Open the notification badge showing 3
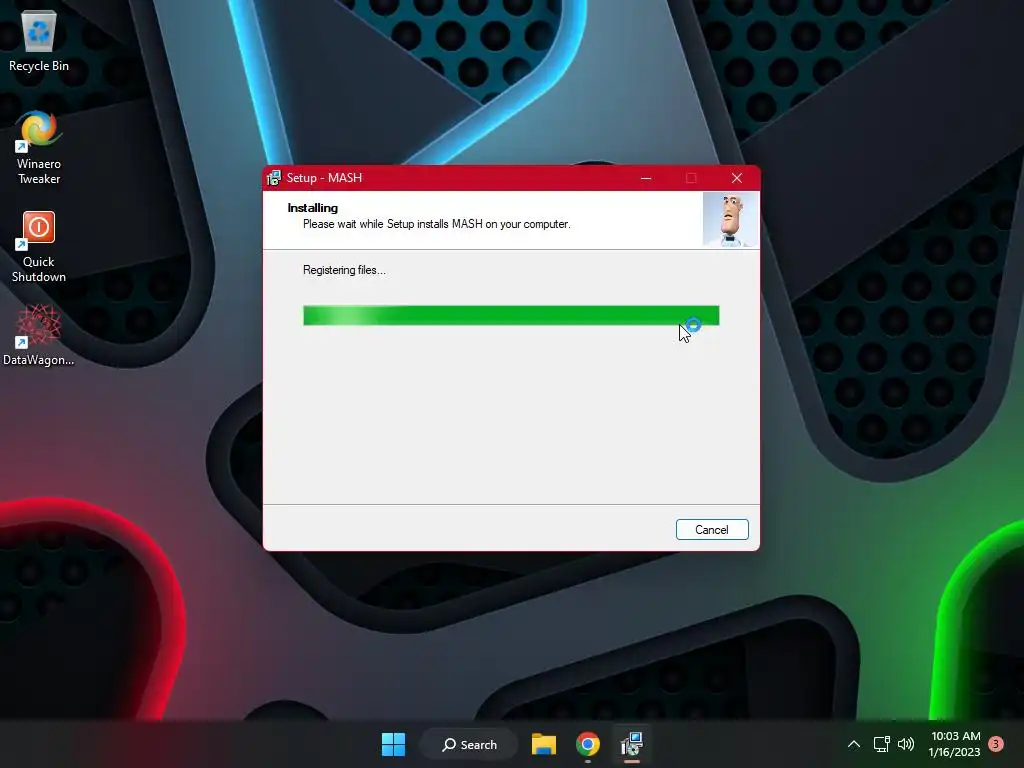Screen dimensions: 1024x768 [996, 744]
